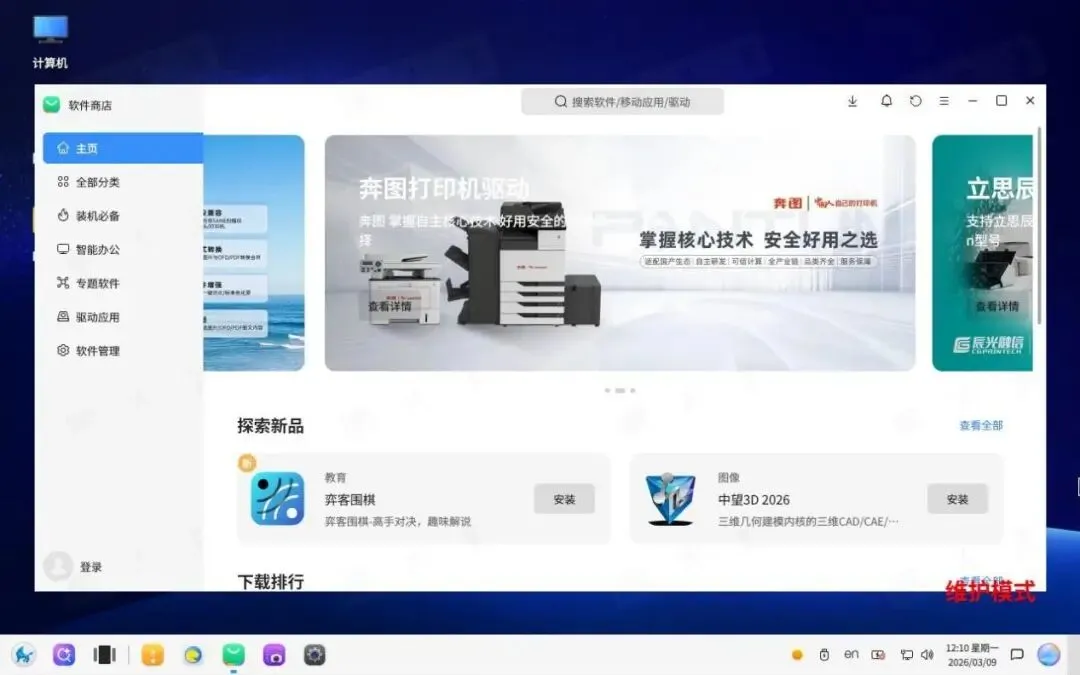Install 弈客围棋 via its 安装 button
Screen dimensions: 1080x675
point(564,499)
